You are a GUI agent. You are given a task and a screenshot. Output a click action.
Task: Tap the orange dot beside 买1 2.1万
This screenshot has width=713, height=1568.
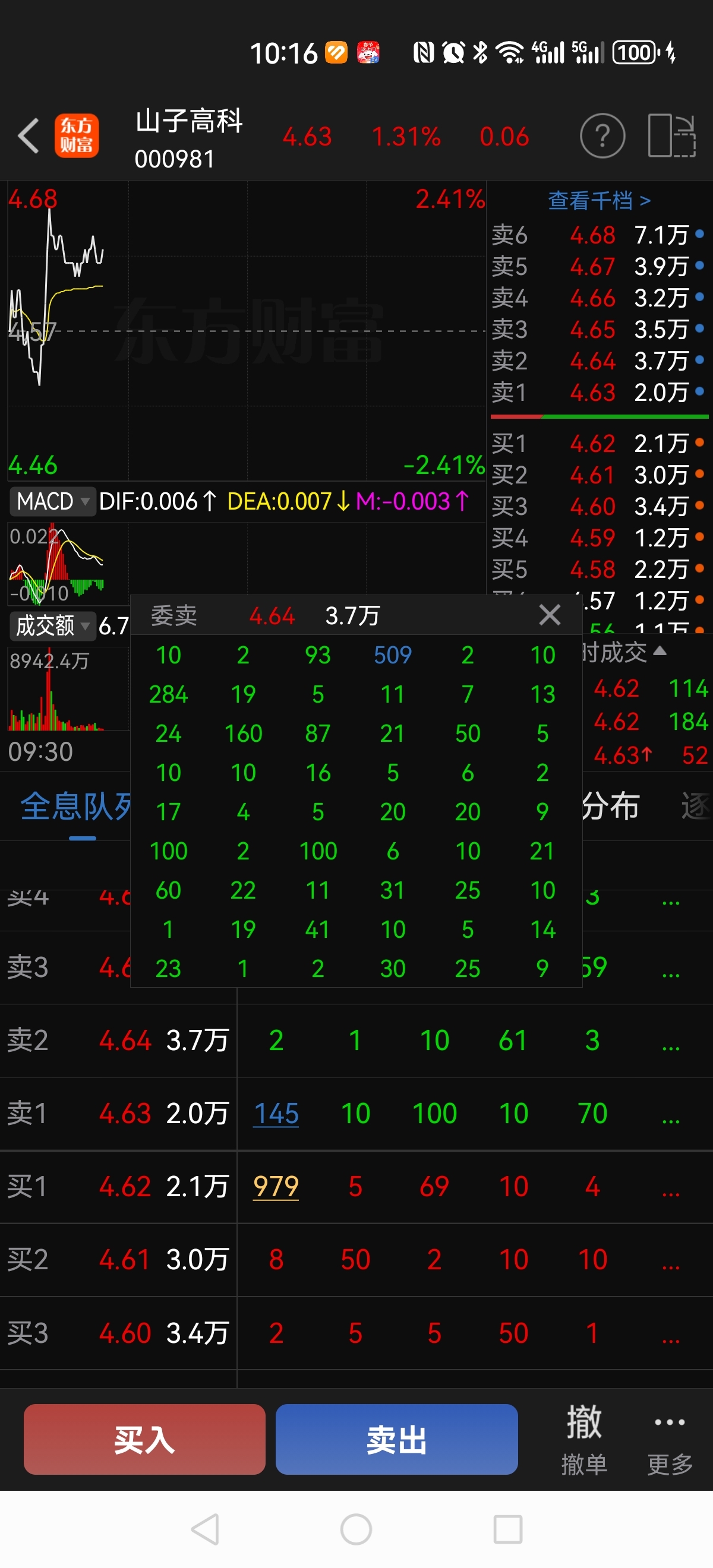click(x=699, y=442)
